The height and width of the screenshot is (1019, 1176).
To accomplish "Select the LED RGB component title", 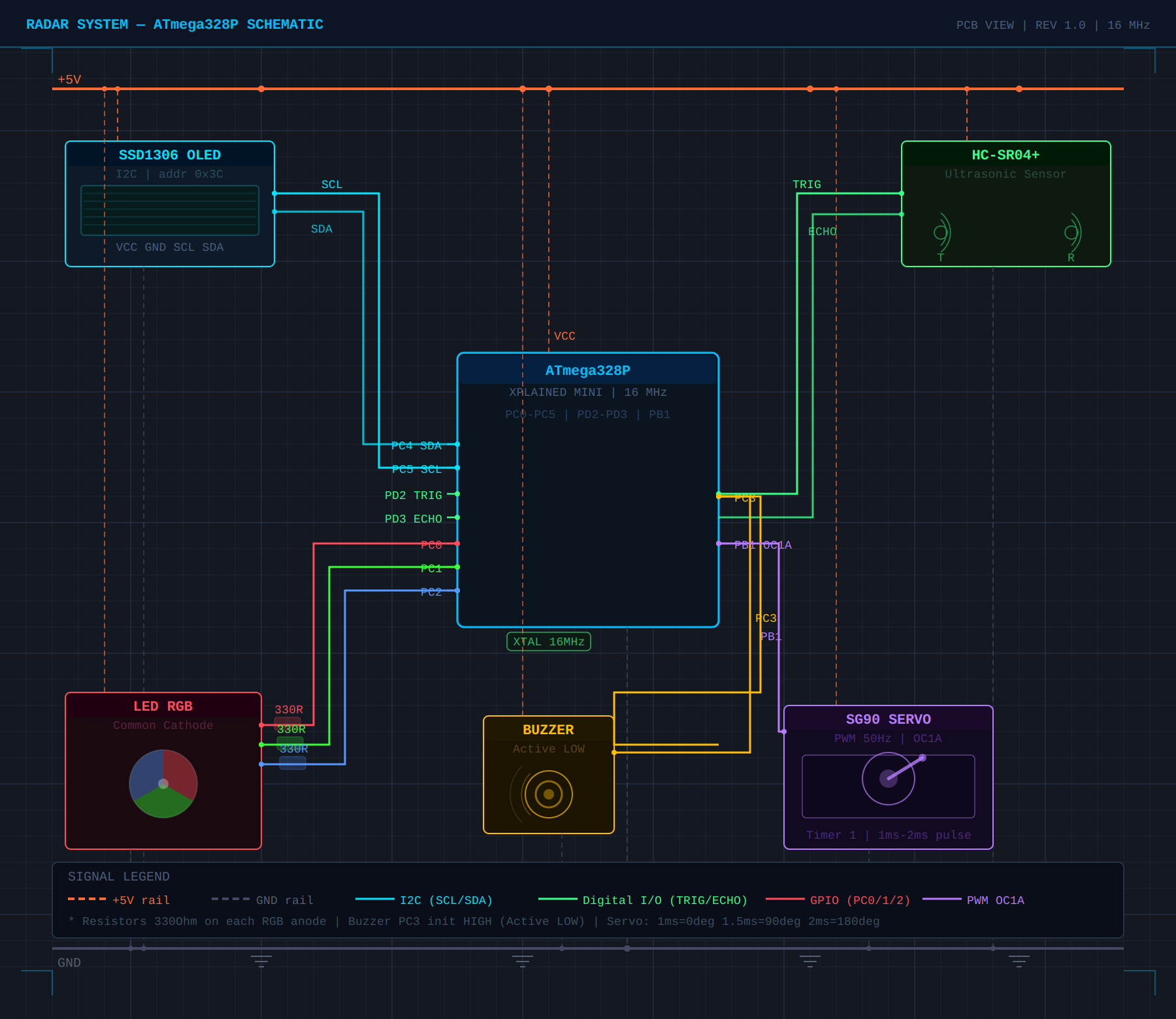I will [163, 706].
